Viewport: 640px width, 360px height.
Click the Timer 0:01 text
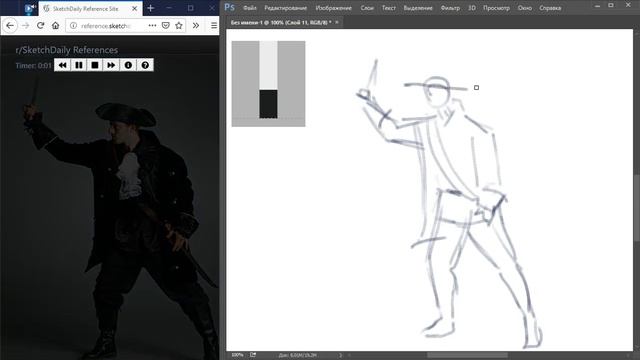pos(33,65)
